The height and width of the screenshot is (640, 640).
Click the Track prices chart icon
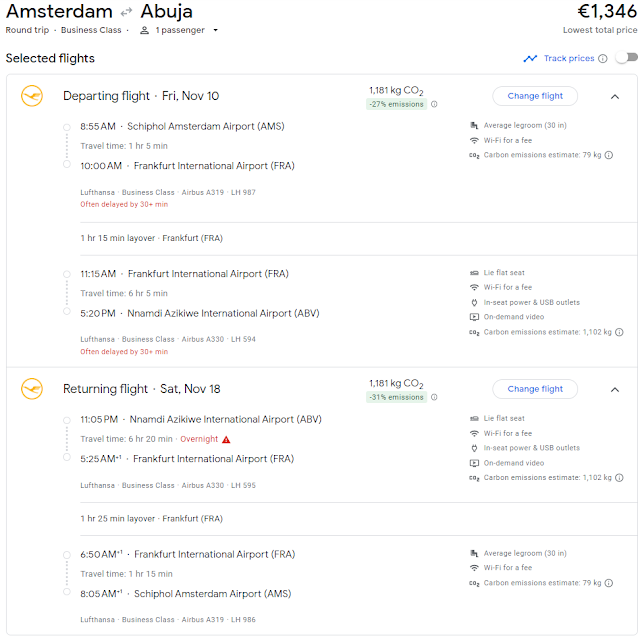[x=530, y=59]
